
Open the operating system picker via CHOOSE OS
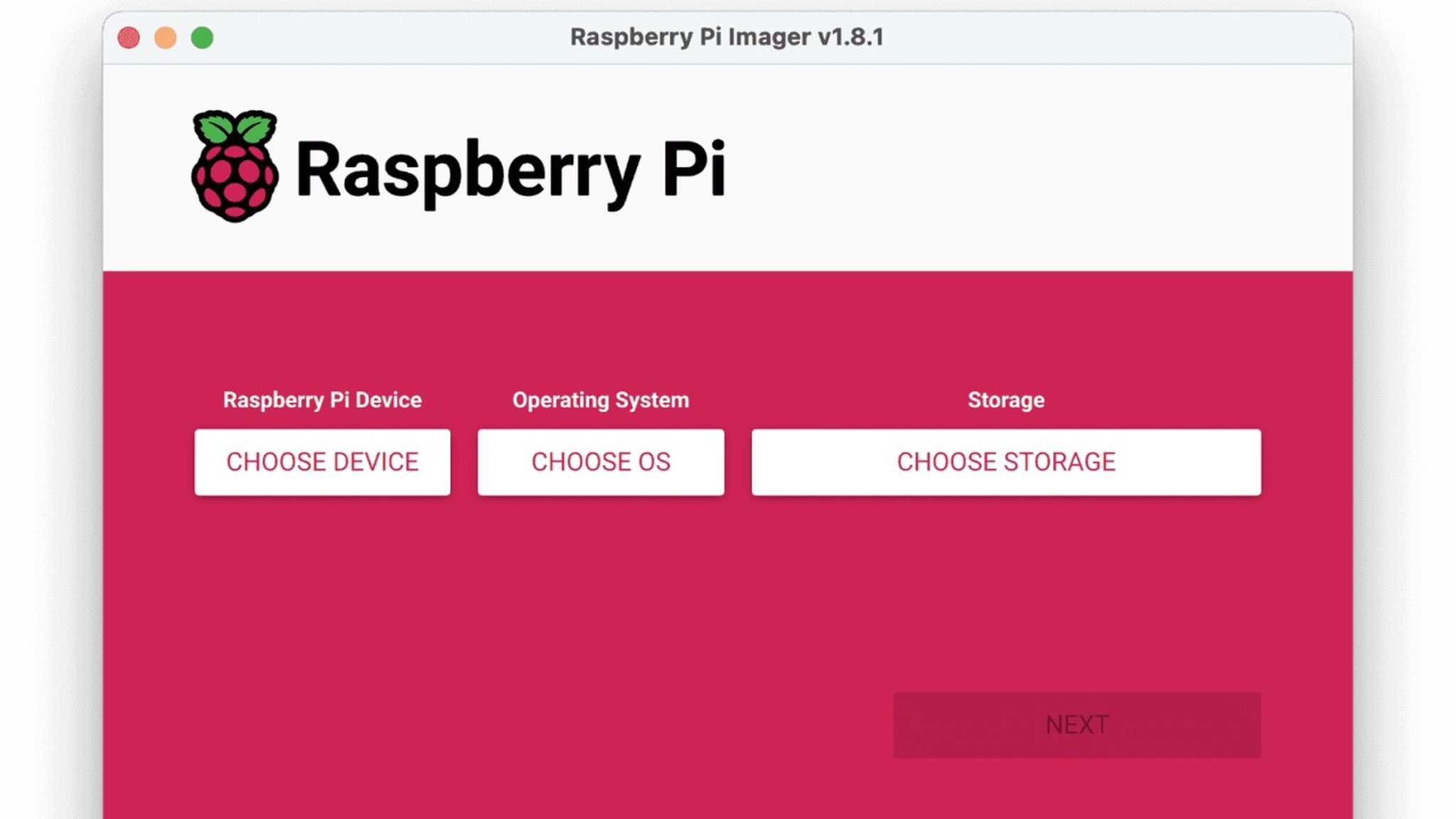601,461
